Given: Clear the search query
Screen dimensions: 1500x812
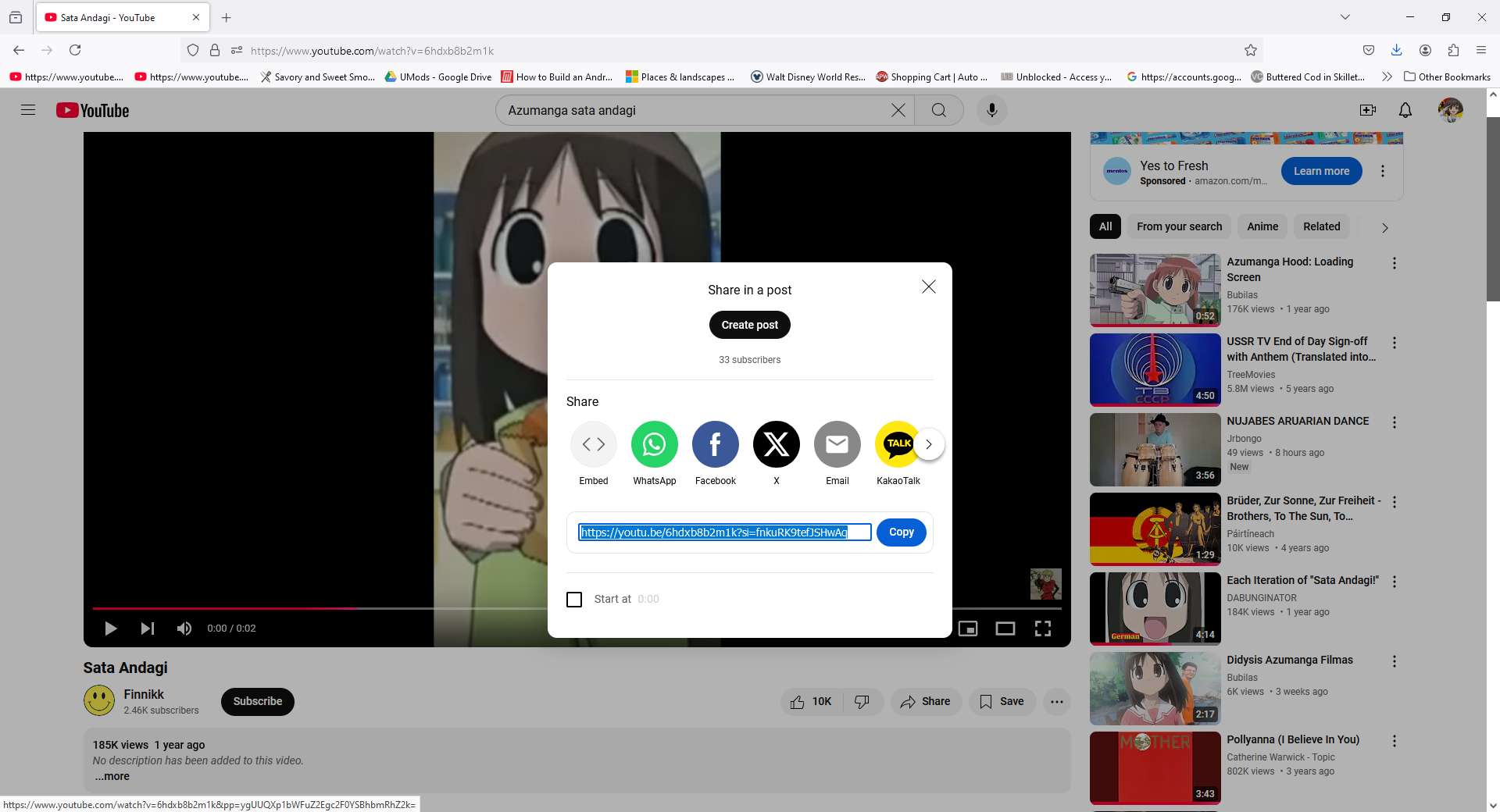Looking at the screenshot, I should 898,110.
